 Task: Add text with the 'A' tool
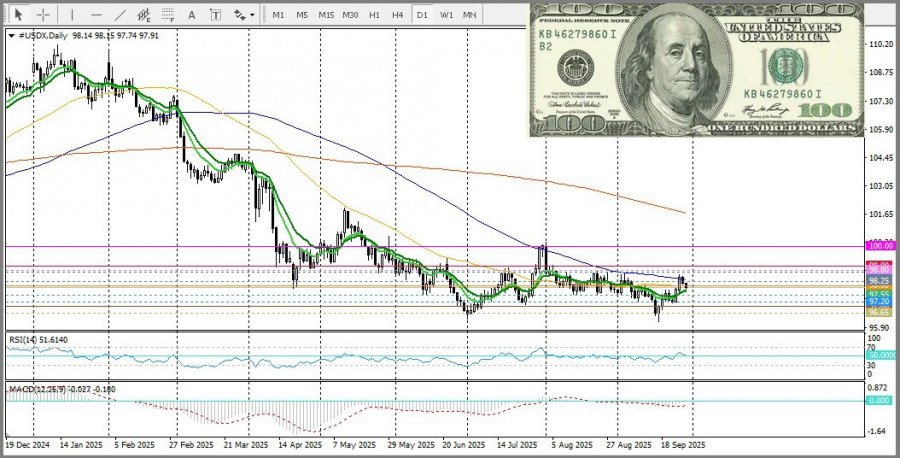[193, 15]
